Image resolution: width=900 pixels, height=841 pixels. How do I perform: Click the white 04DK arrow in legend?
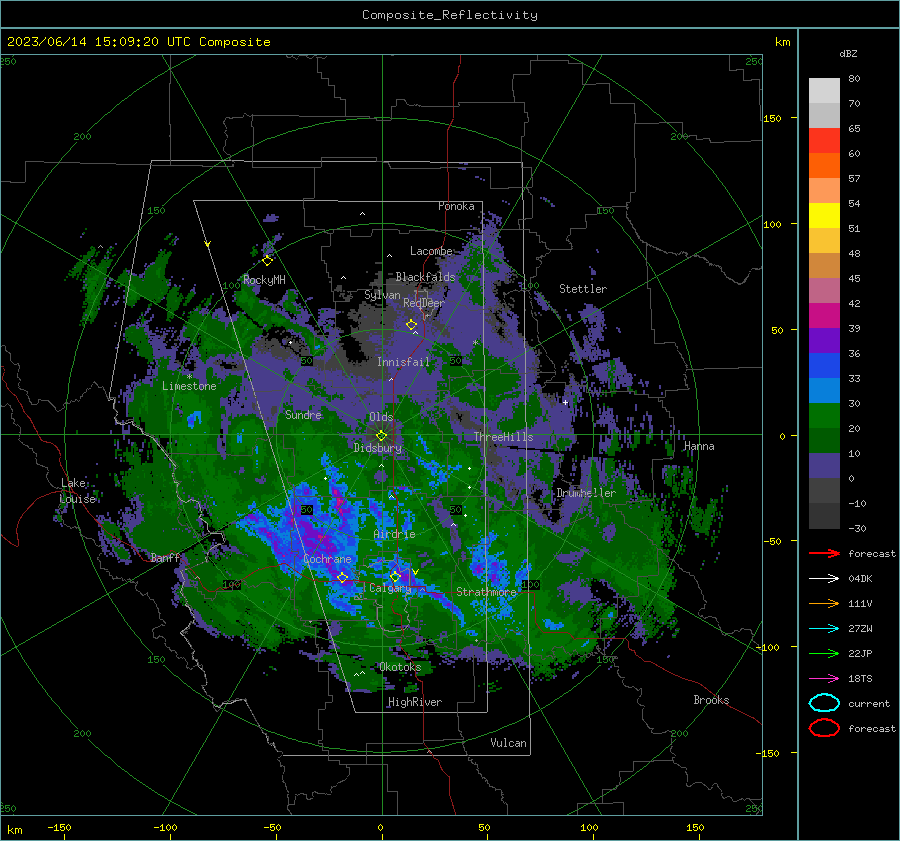pyautogui.click(x=824, y=578)
